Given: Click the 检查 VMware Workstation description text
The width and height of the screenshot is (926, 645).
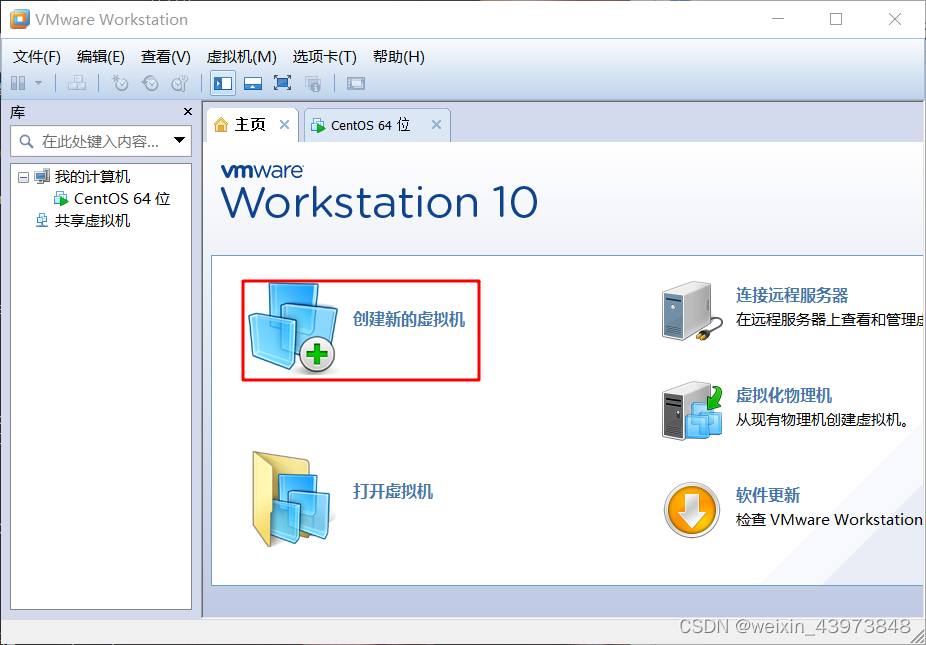Looking at the screenshot, I should [x=829, y=519].
